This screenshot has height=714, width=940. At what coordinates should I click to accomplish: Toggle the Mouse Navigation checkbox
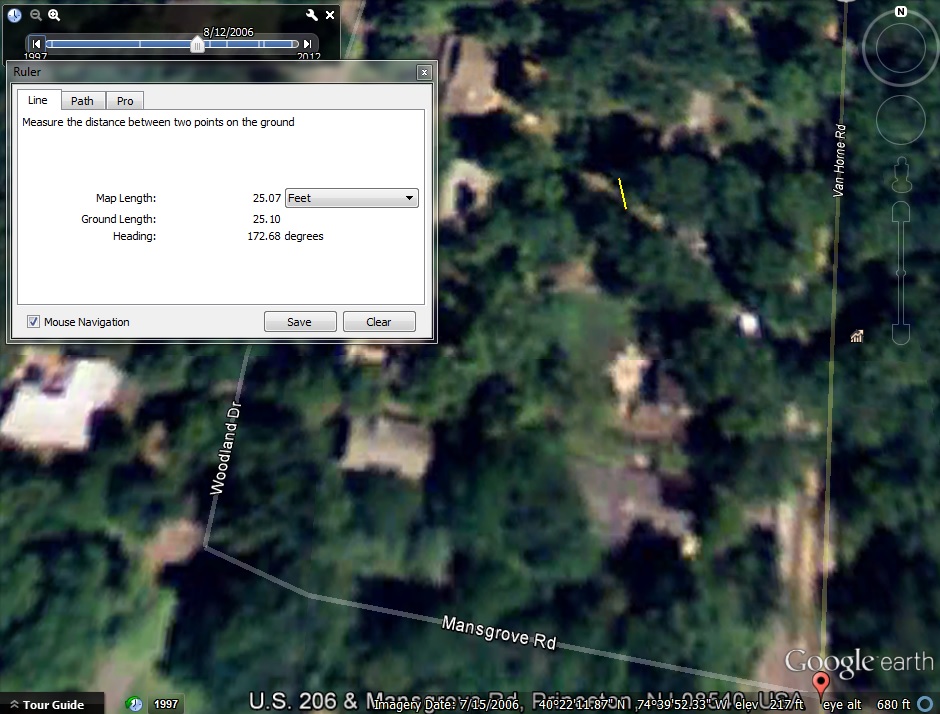tap(34, 322)
